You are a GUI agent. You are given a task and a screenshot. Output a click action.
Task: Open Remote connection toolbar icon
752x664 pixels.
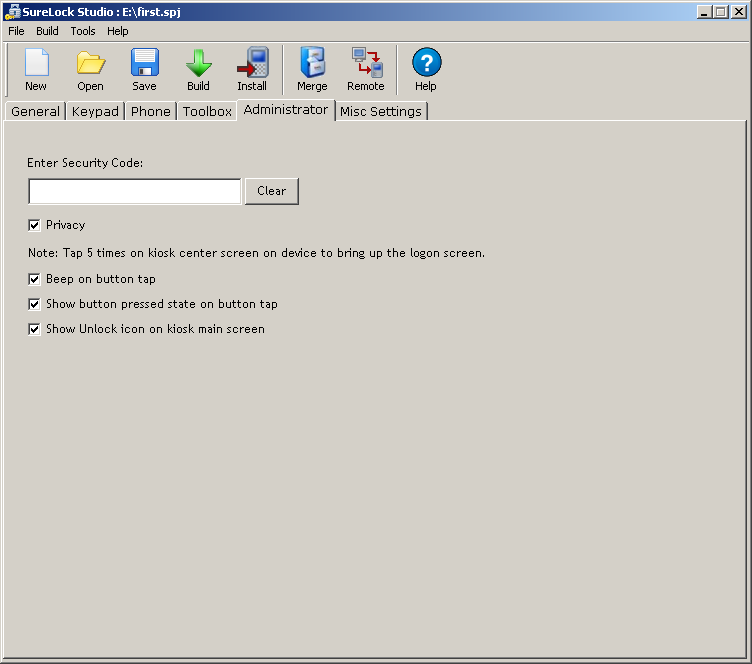pos(366,69)
